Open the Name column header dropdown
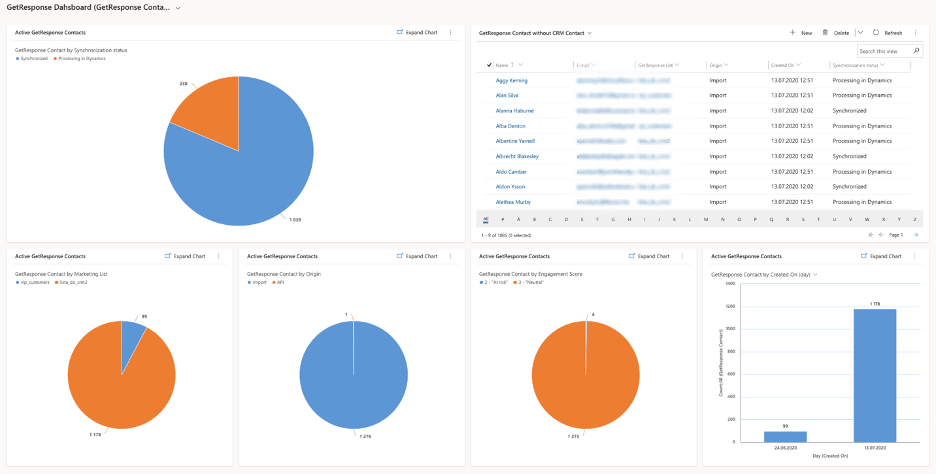Viewport: 936px width, 474px height. pyautogui.click(x=521, y=65)
